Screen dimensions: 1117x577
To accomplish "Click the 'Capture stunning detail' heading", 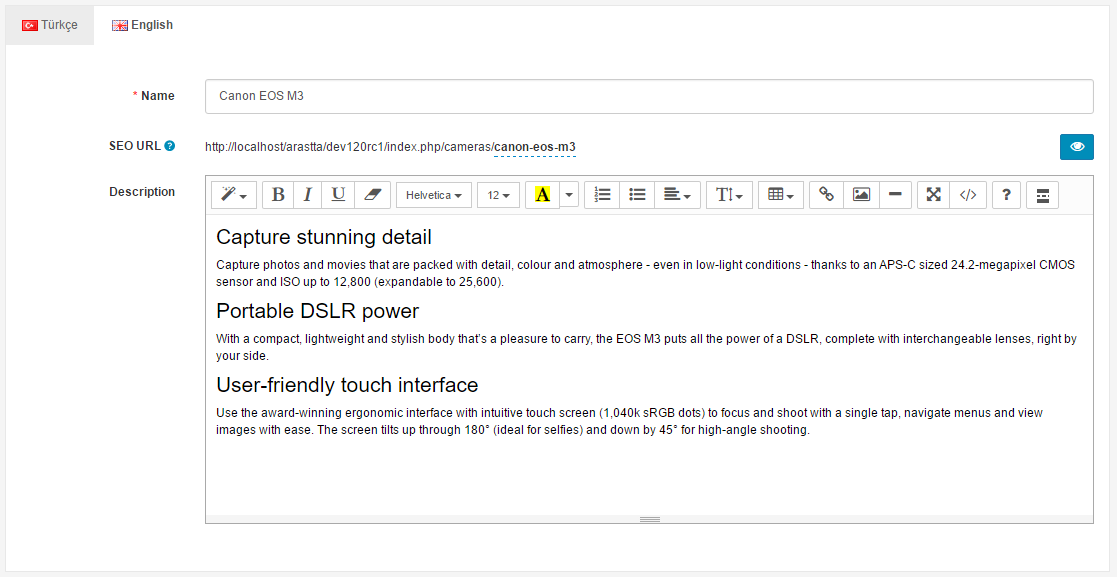I will (x=324, y=237).
